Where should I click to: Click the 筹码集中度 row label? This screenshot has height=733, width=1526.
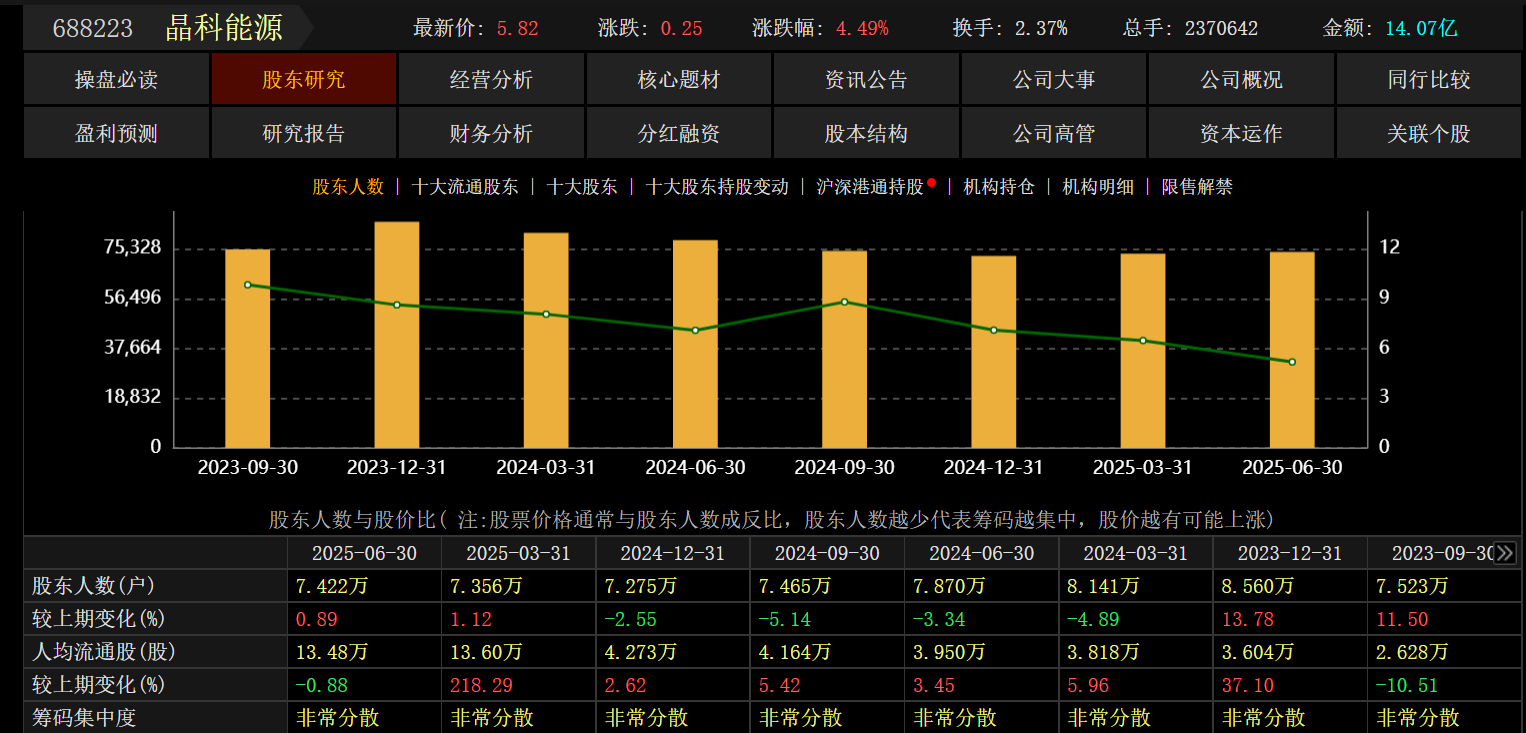pyautogui.click(x=84, y=718)
